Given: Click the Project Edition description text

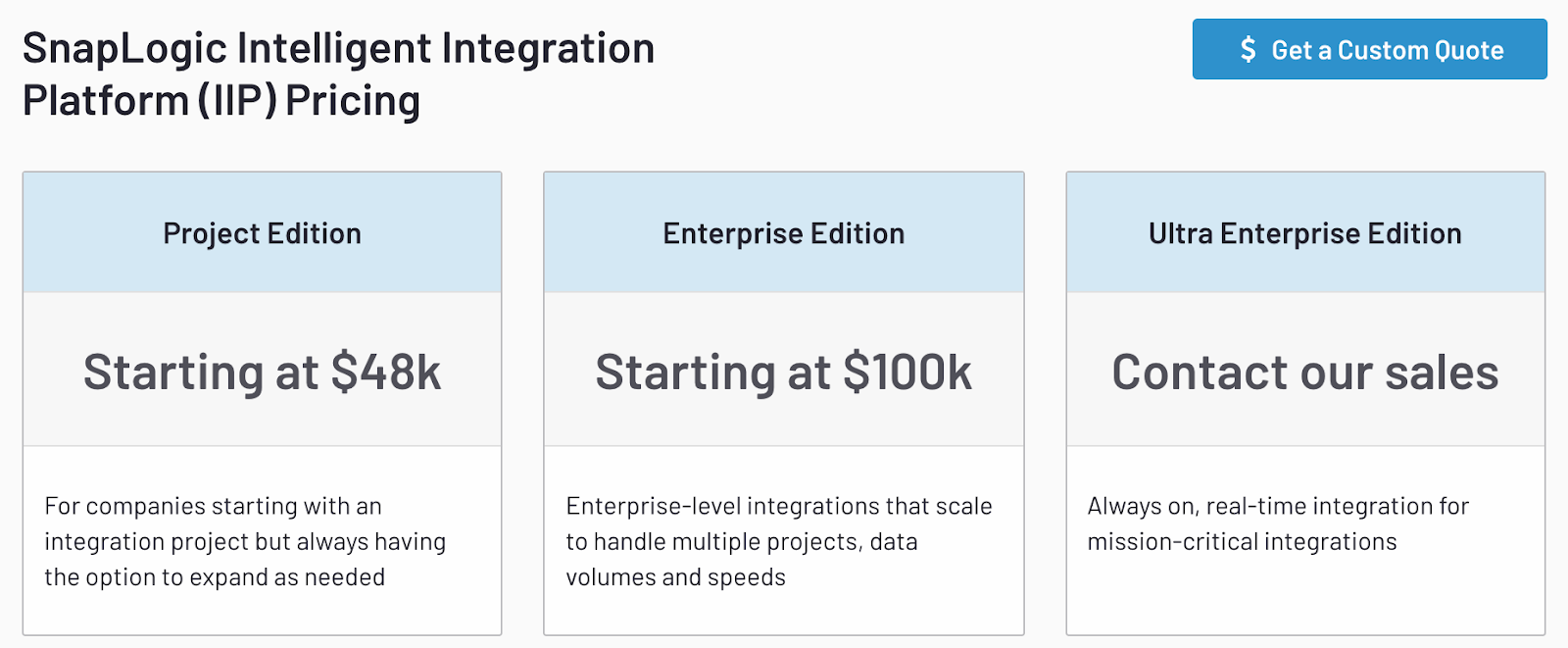Looking at the screenshot, I should pyautogui.click(x=245, y=541).
